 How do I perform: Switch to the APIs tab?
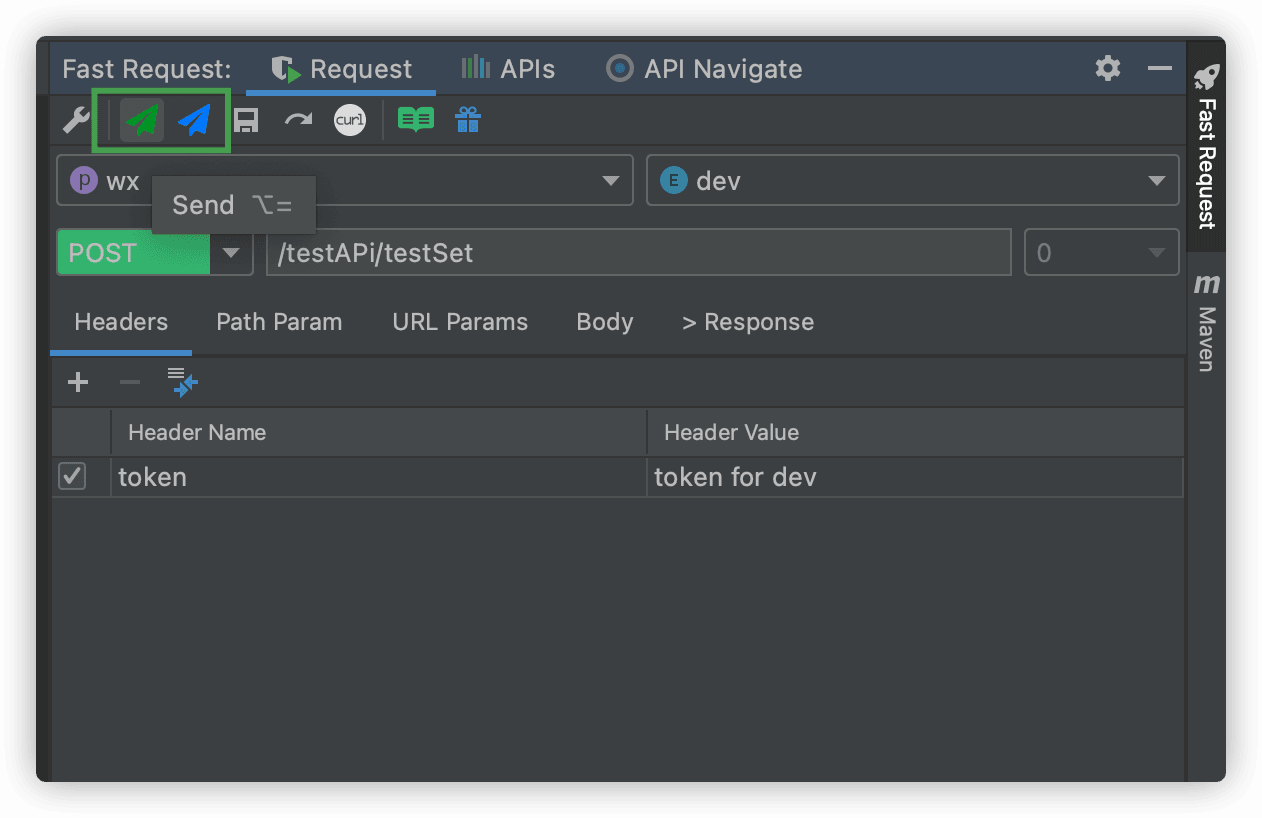coord(508,69)
